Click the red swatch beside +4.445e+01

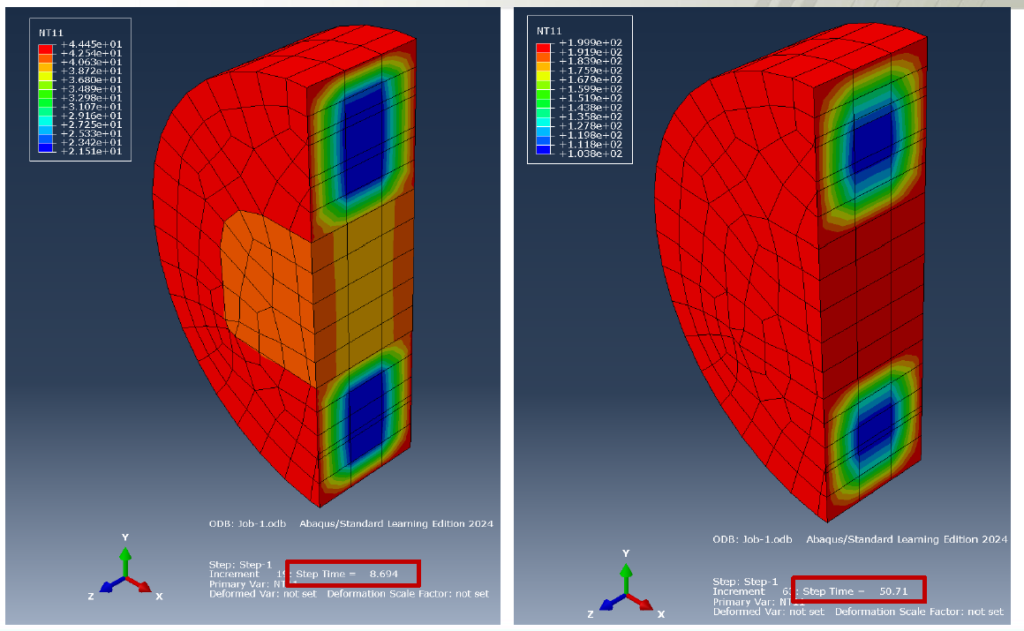click(x=45, y=49)
